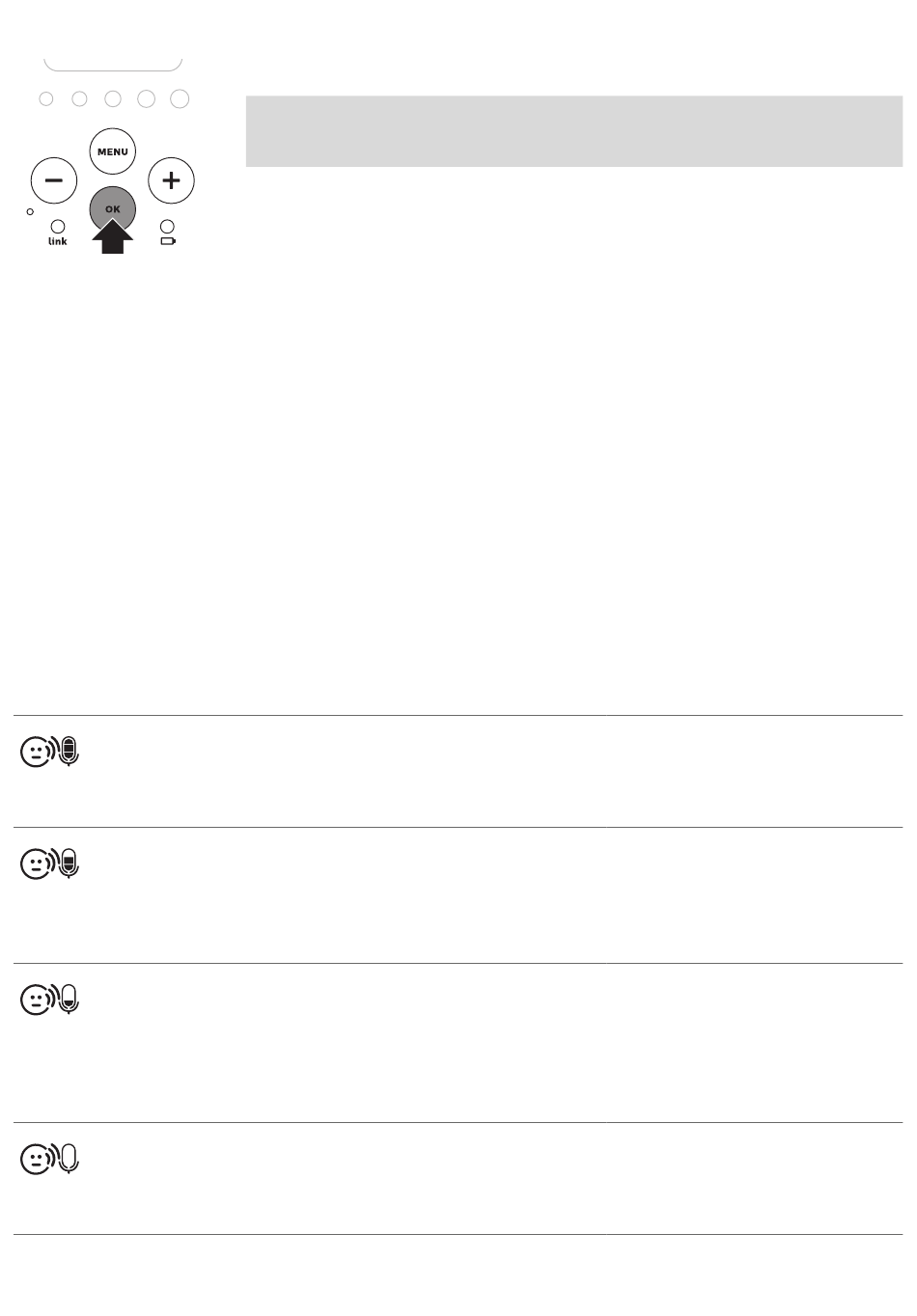Image resolution: width=917 pixels, height=1316 pixels.
Task: Select the fully filled microphone sensitivity icon
Action: point(50,752)
